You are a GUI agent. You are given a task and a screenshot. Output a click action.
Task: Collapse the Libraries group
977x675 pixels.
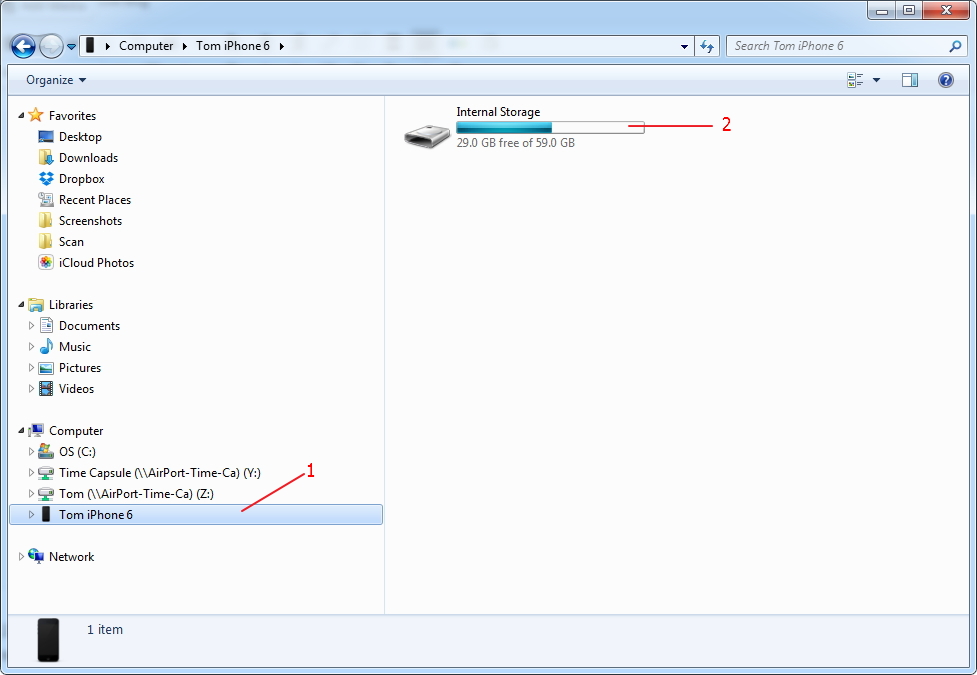21,305
